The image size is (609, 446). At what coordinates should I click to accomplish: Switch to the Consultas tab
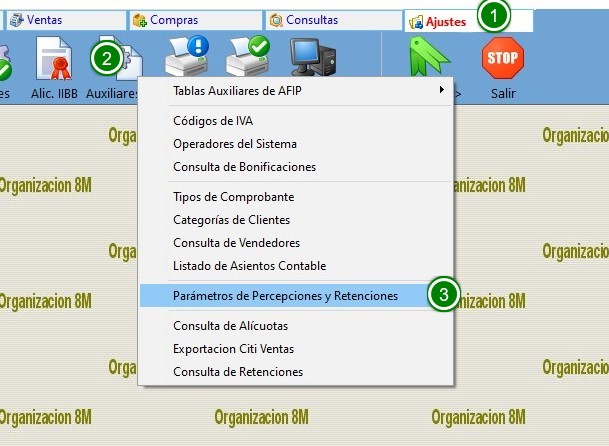coord(334,20)
